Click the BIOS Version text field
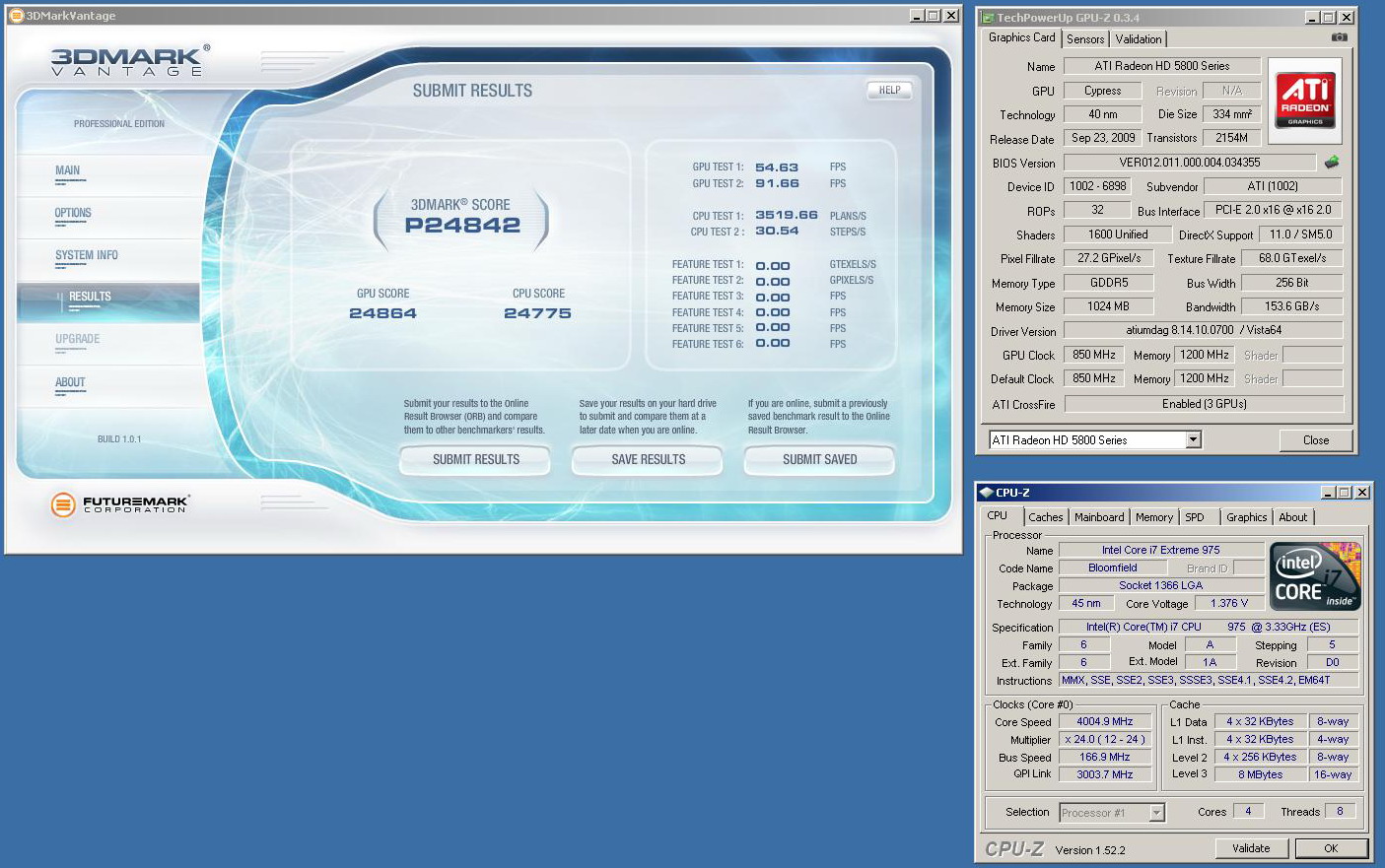 pos(1189,163)
